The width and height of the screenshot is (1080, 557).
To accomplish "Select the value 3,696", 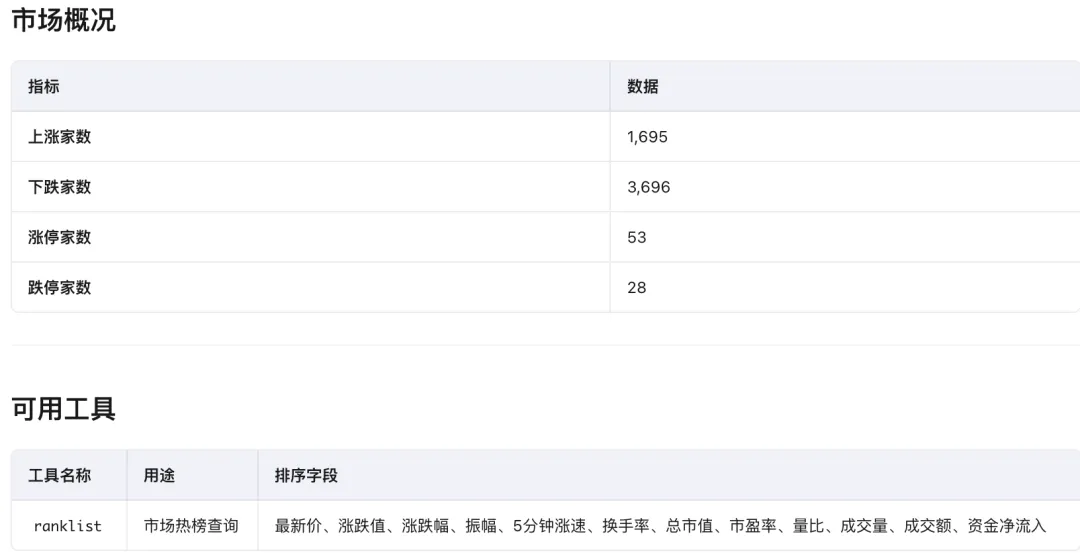I will 648,187.
